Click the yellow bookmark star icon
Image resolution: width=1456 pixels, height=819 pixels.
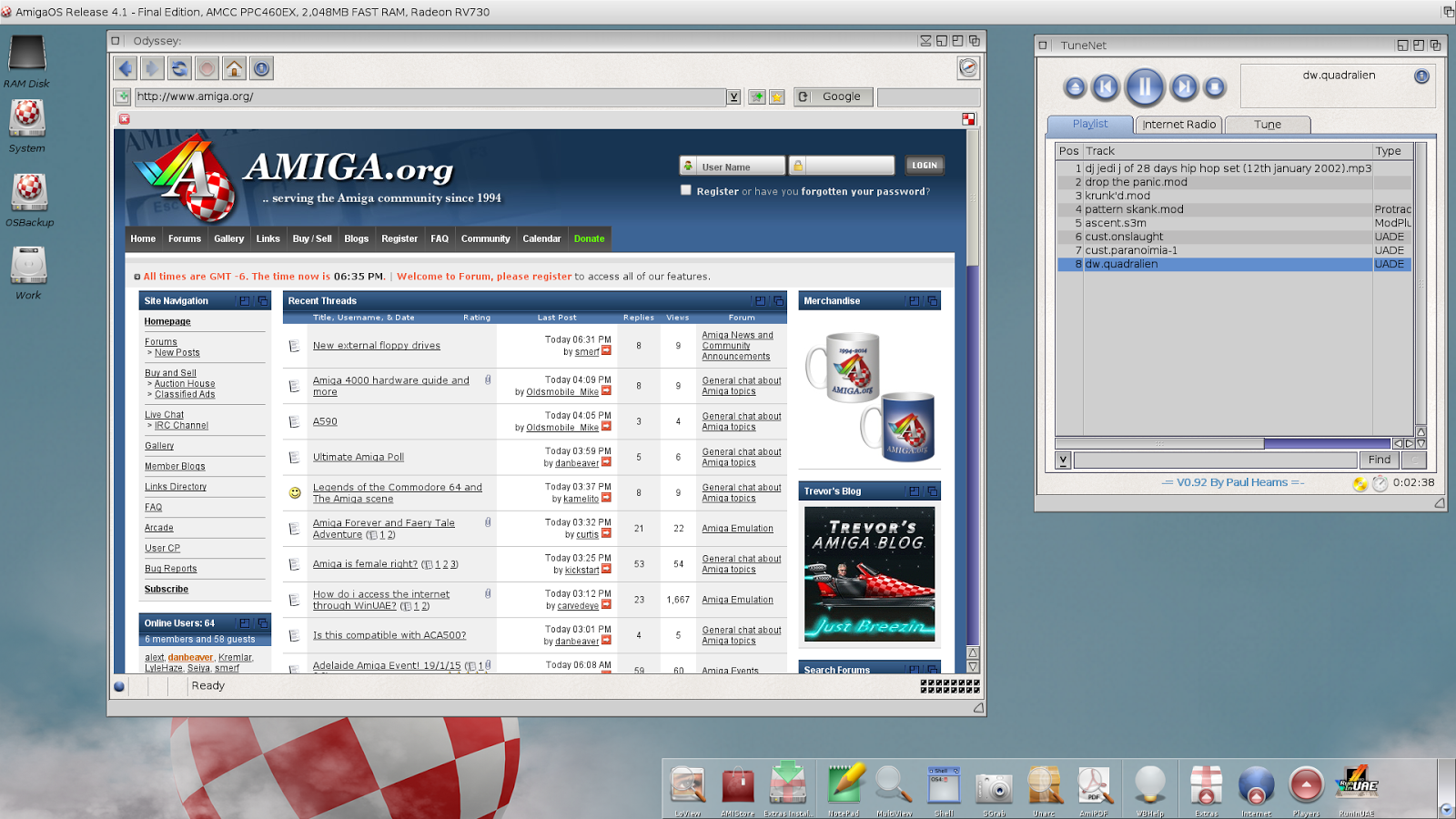(776, 96)
